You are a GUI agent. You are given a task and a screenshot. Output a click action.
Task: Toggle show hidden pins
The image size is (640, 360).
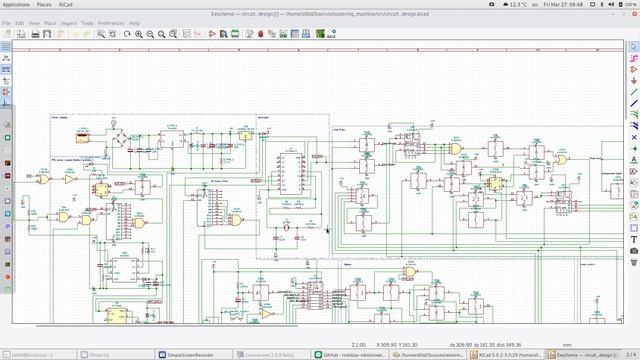(6, 92)
